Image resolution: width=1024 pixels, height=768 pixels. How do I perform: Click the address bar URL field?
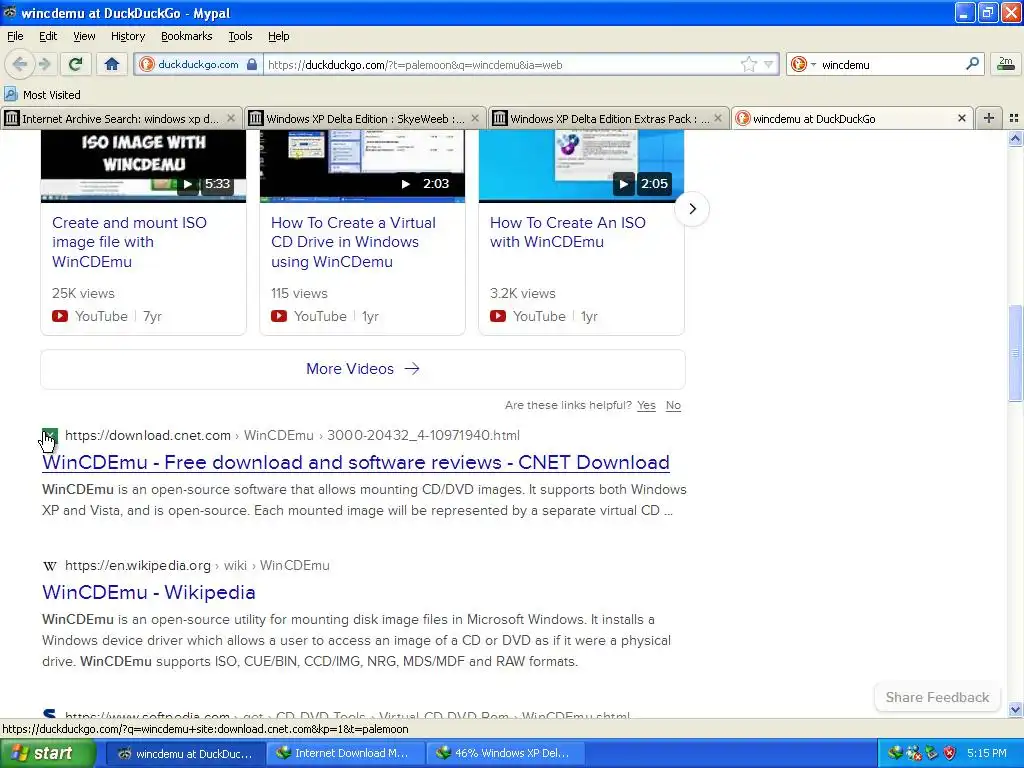[x=503, y=64]
